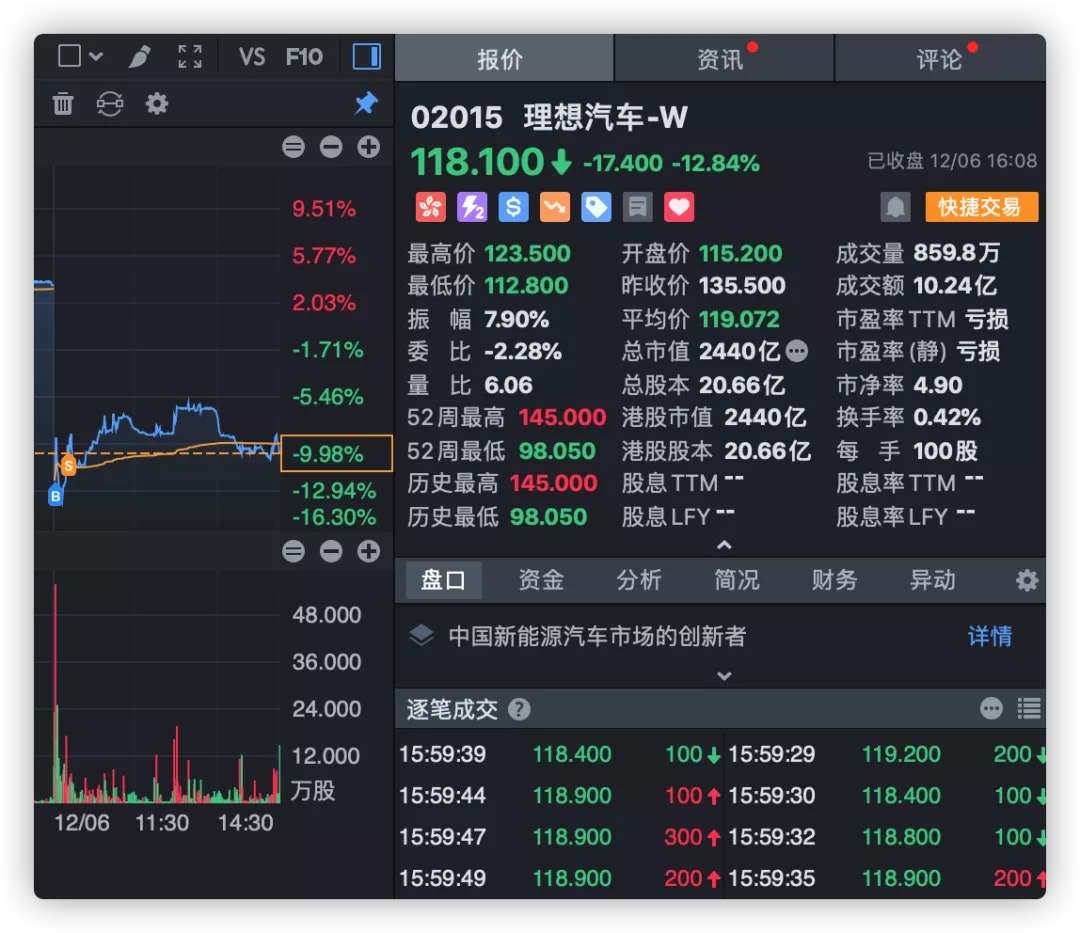The height and width of the screenshot is (933, 1080).
Task: Open 逐笔成交 help question mark
Action: point(519,709)
